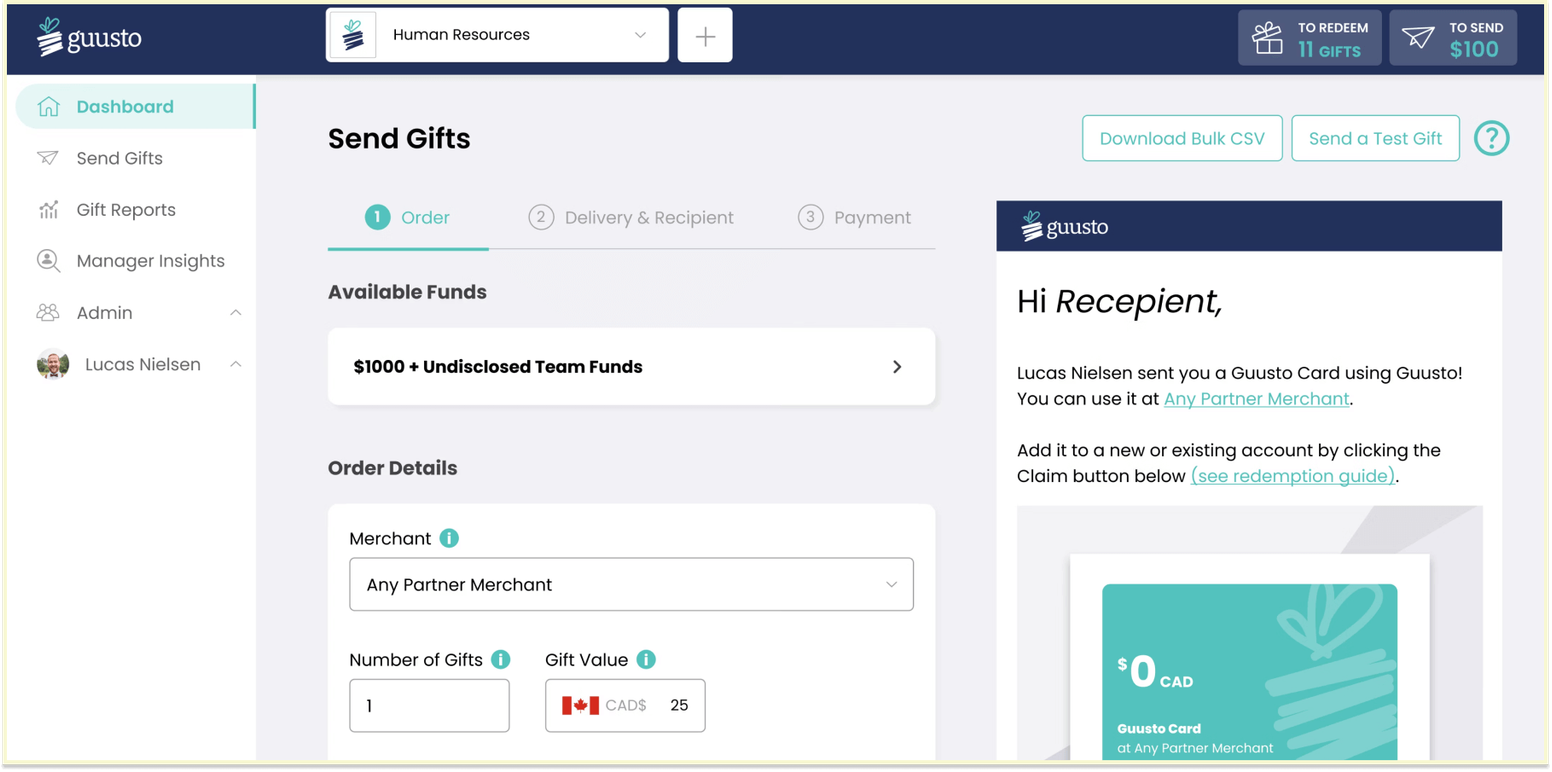
Task: Open the see redemption guide link
Action: coord(1293,476)
